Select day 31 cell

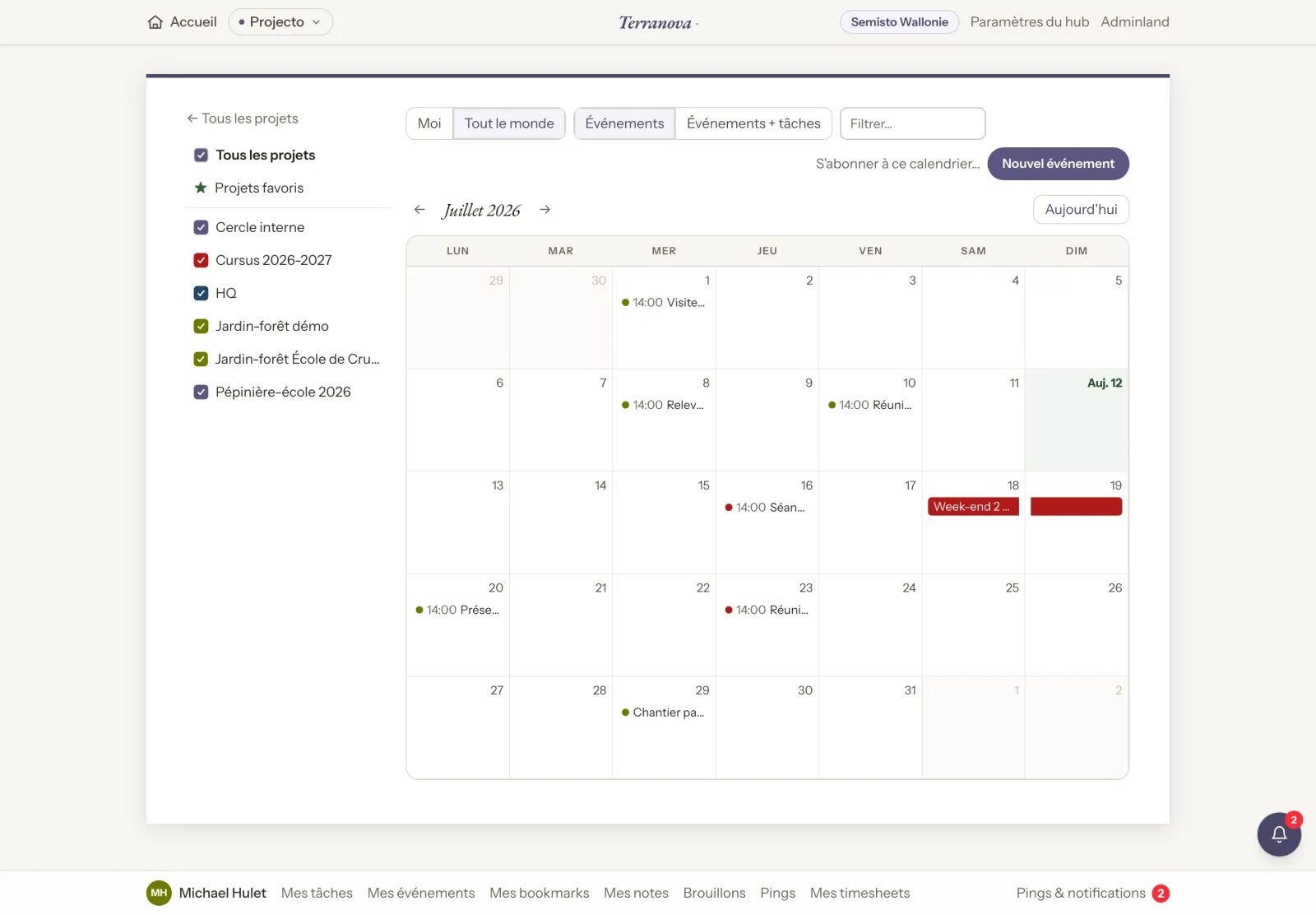(870, 727)
